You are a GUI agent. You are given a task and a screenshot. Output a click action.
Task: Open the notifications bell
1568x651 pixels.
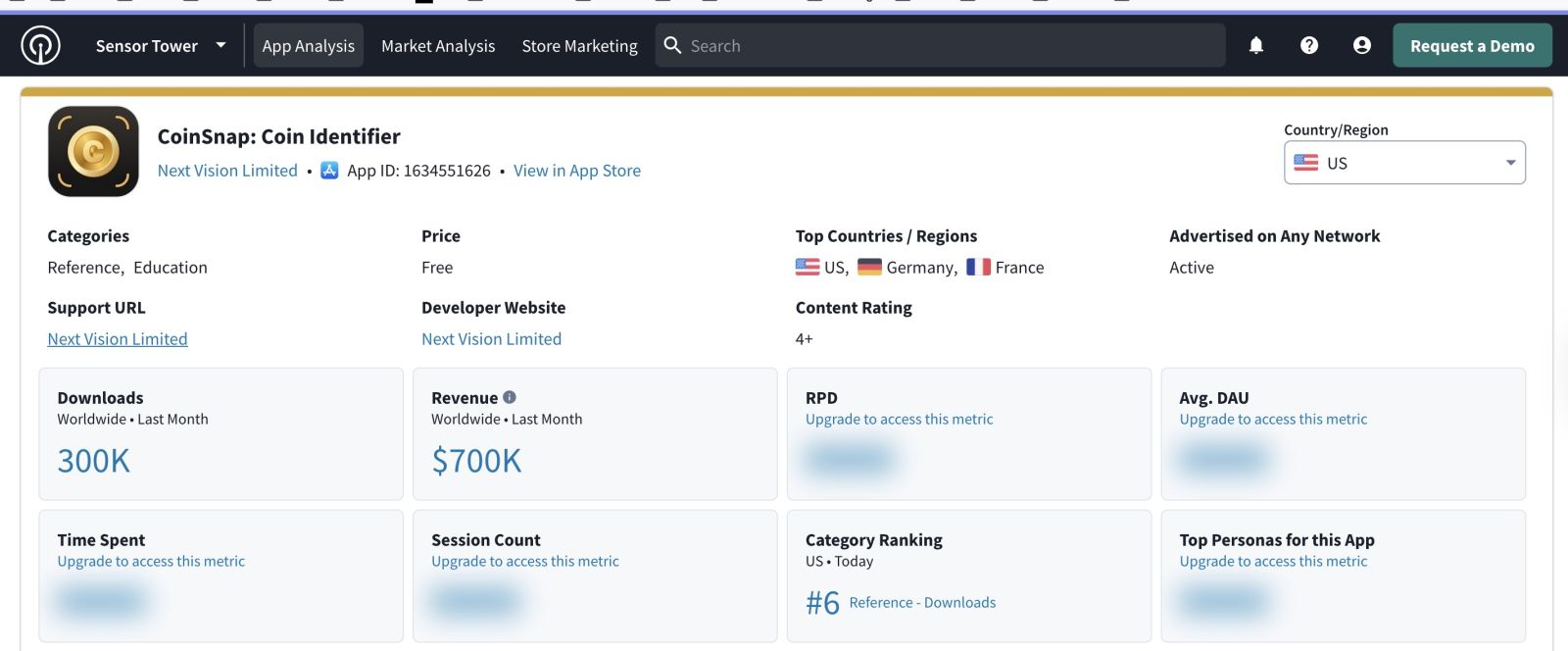1255,45
